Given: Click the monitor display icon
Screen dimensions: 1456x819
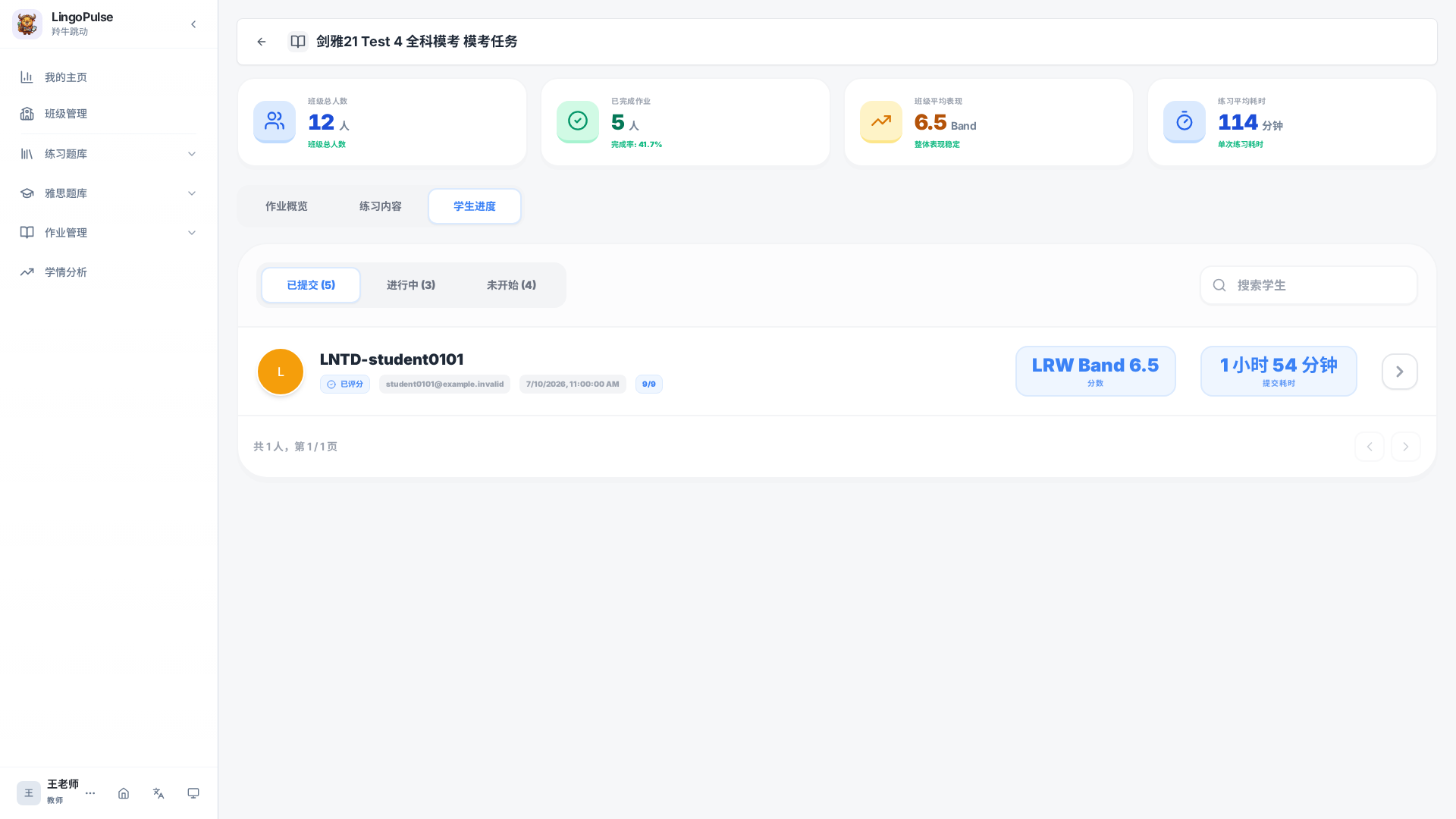Looking at the screenshot, I should tap(193, 793).
